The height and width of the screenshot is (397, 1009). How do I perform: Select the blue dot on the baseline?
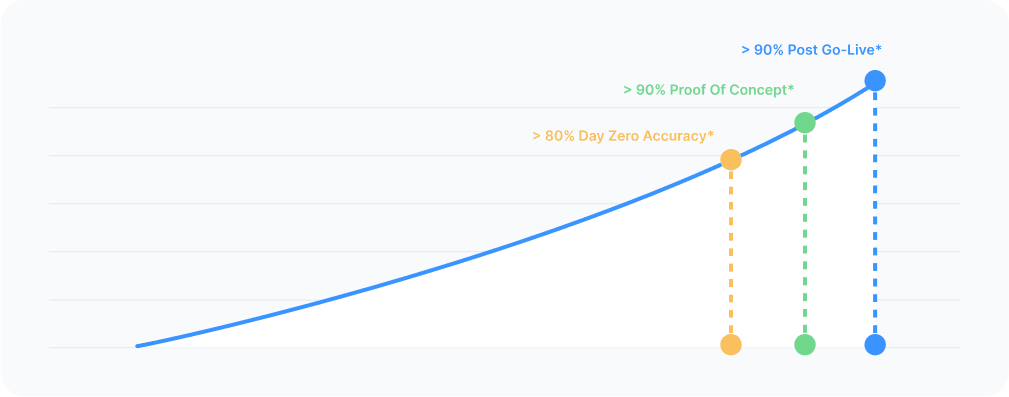(875, 345)
